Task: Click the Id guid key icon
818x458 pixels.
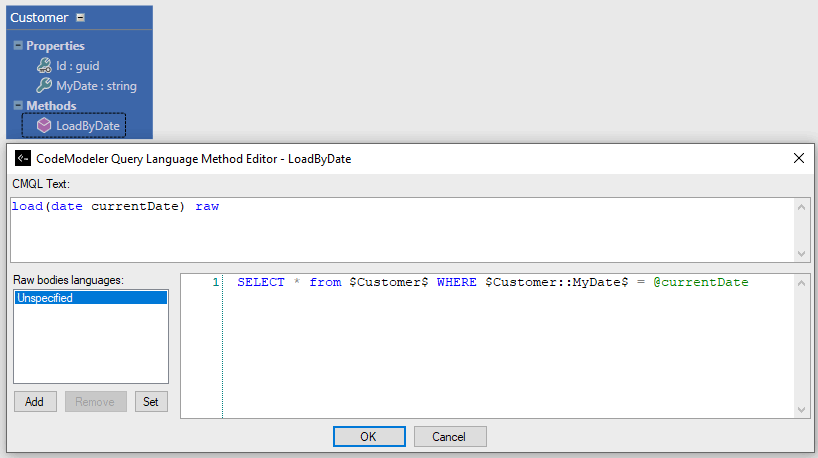Action: [x=44, y=66]
